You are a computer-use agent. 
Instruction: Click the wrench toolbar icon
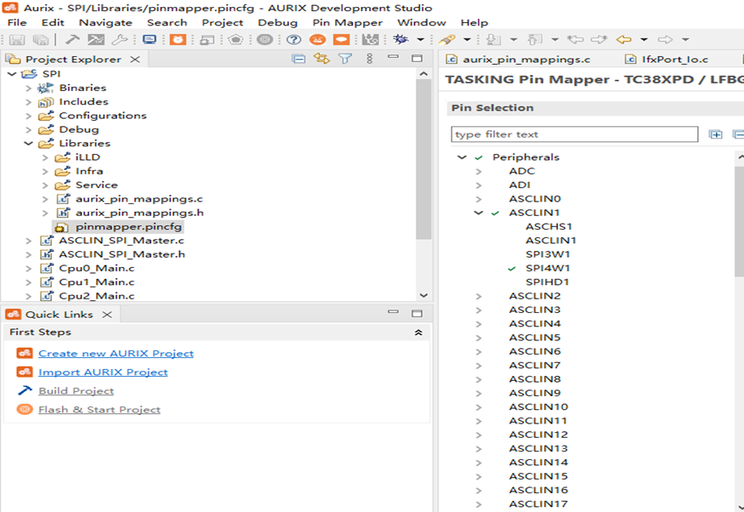pos(119,40)
